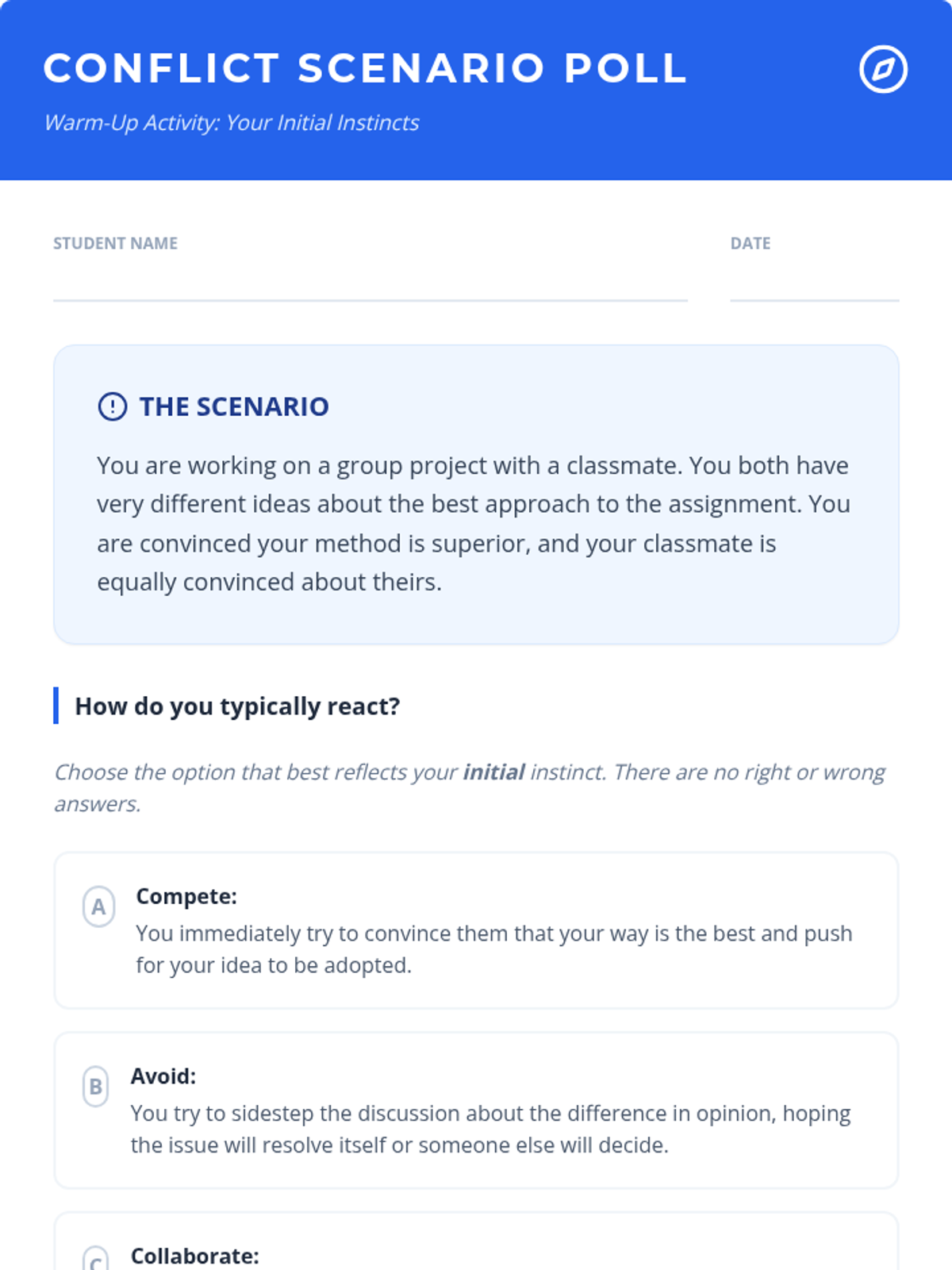
Task: Choose the Collaborate option card
Action: click(476, 1241)
